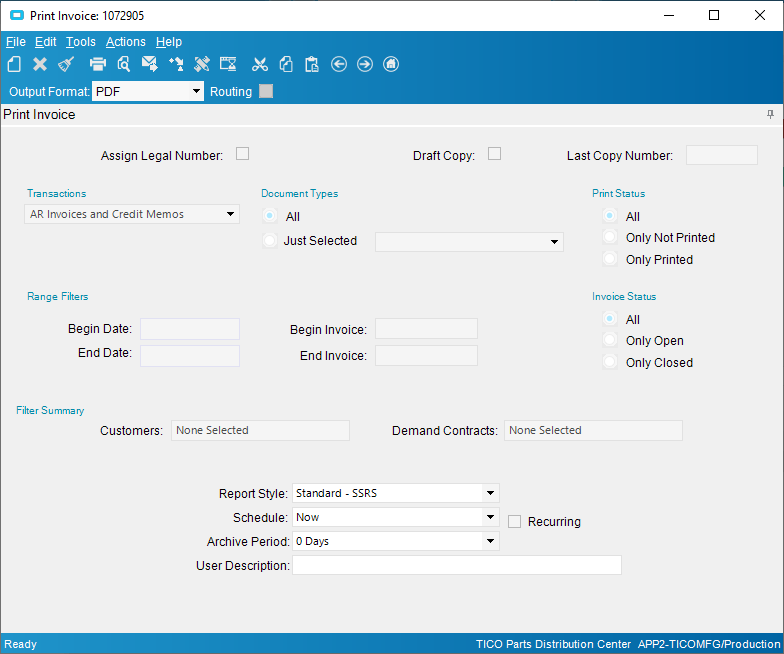Click the Paste clipboard icon
This screenshot has height=654, width=784.
pos(312,64)
